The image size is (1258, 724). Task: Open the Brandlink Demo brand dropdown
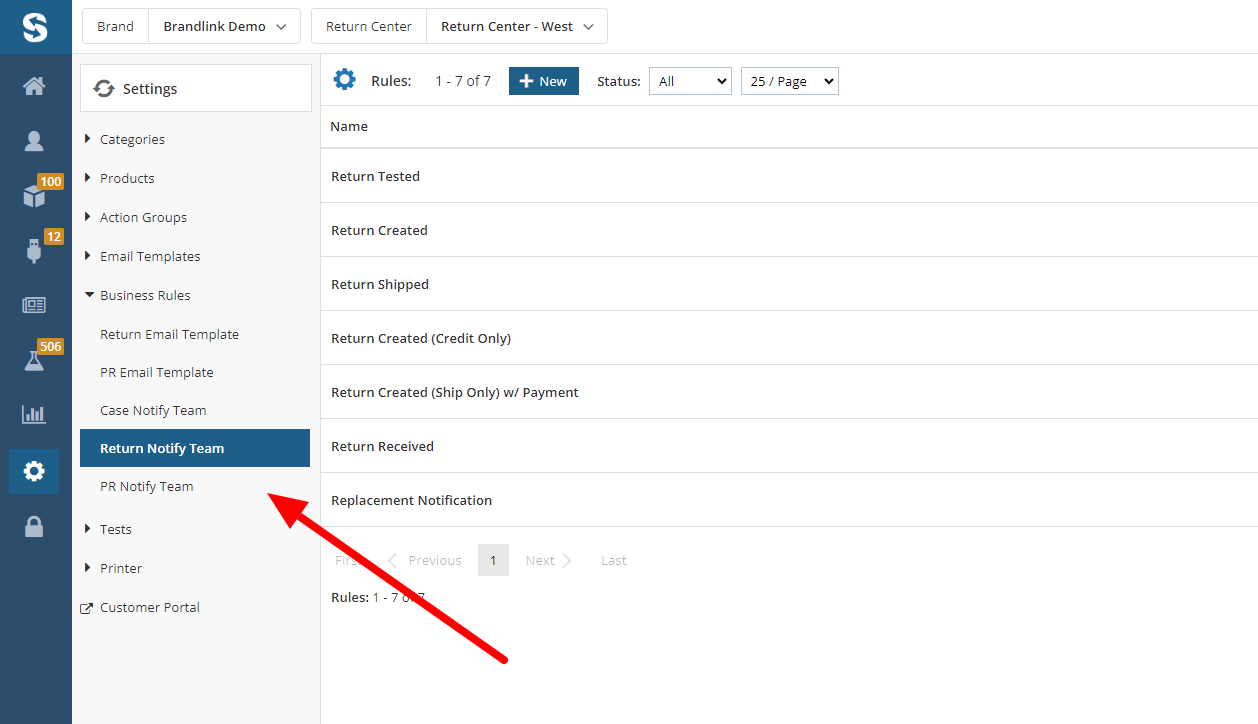pos(224,26)
